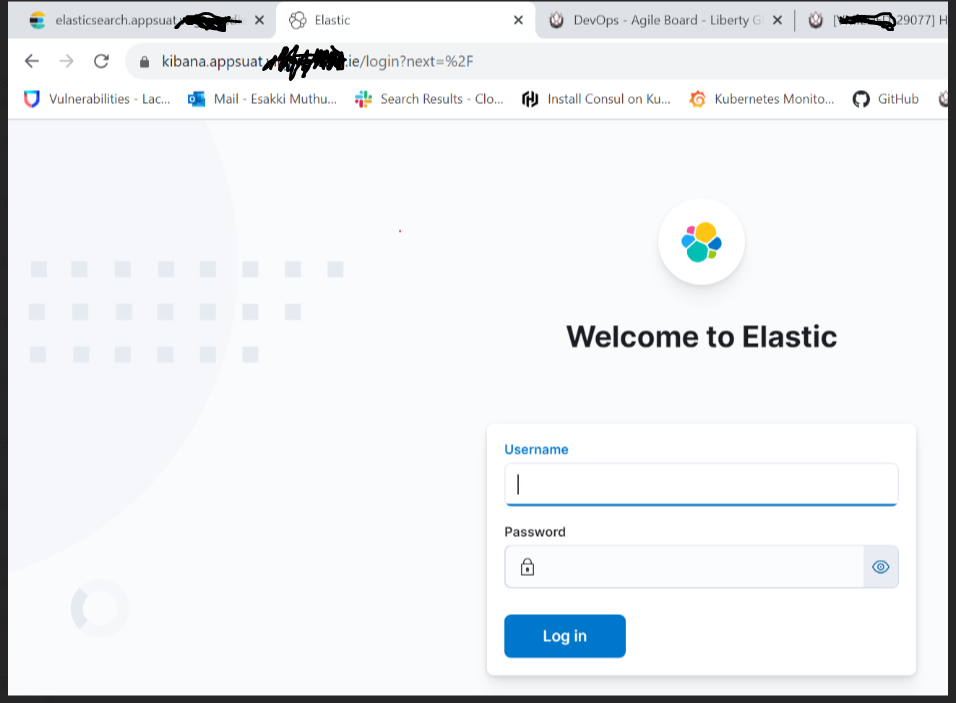The height and width of the screenshot is (703, 956).
Task: Close the elasticsearch.appsuat tab
Action: pyautogui.click(x=260, y=20)
